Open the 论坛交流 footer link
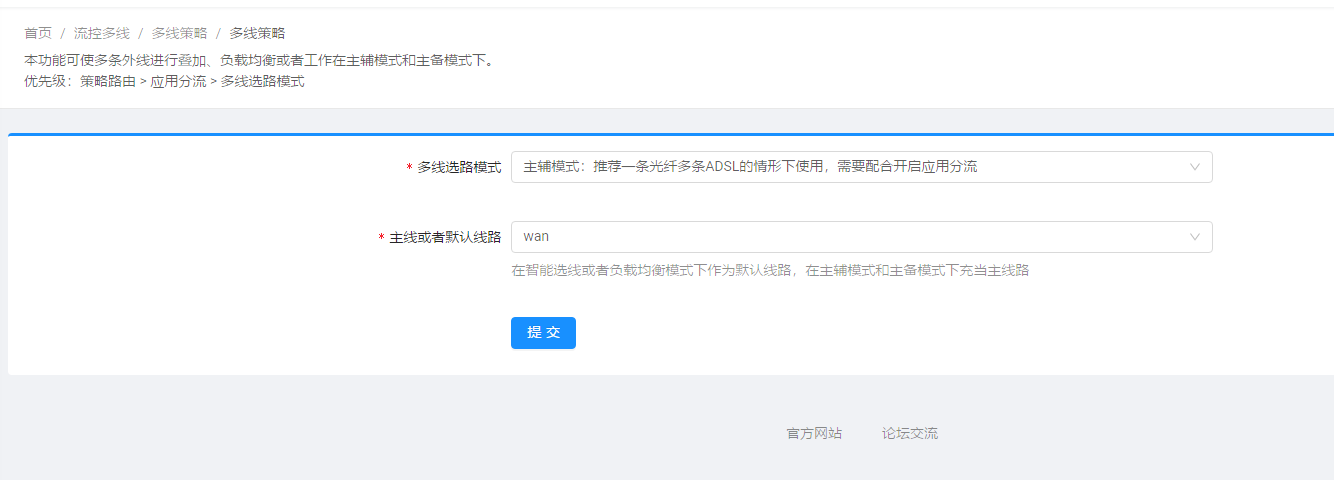 tap(910, 433)
